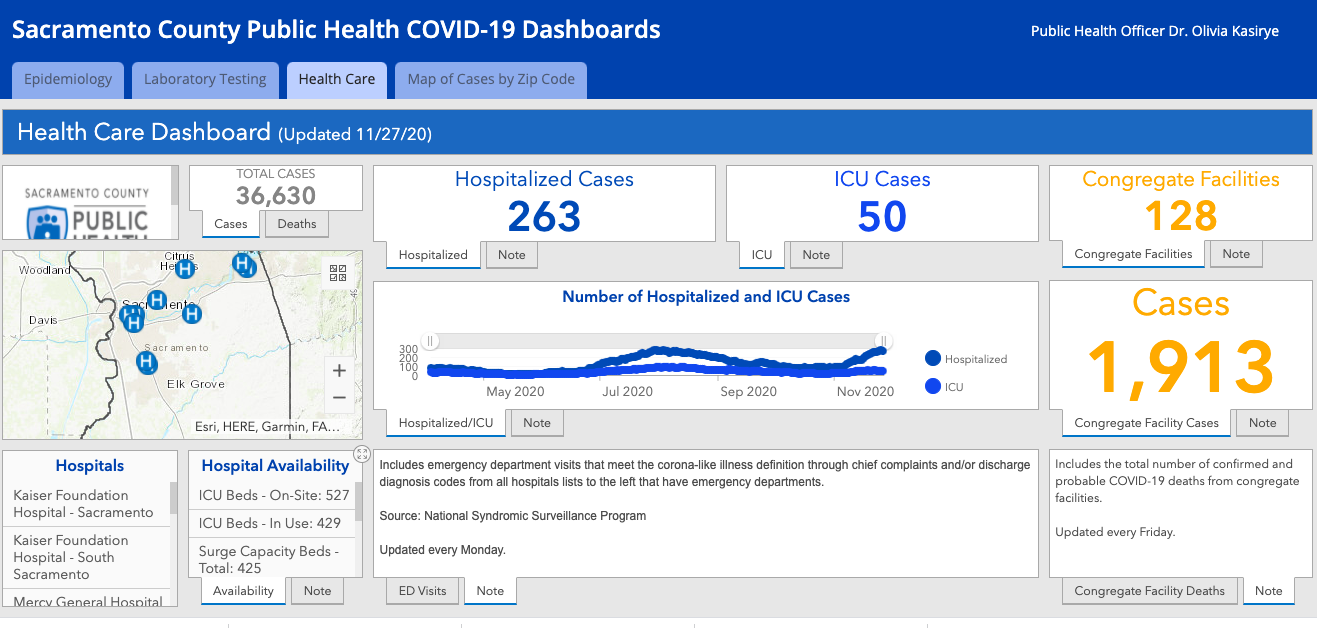Click the hospital marker right of Sacramento label
The image size is (1317, 628).
(192, 313)
